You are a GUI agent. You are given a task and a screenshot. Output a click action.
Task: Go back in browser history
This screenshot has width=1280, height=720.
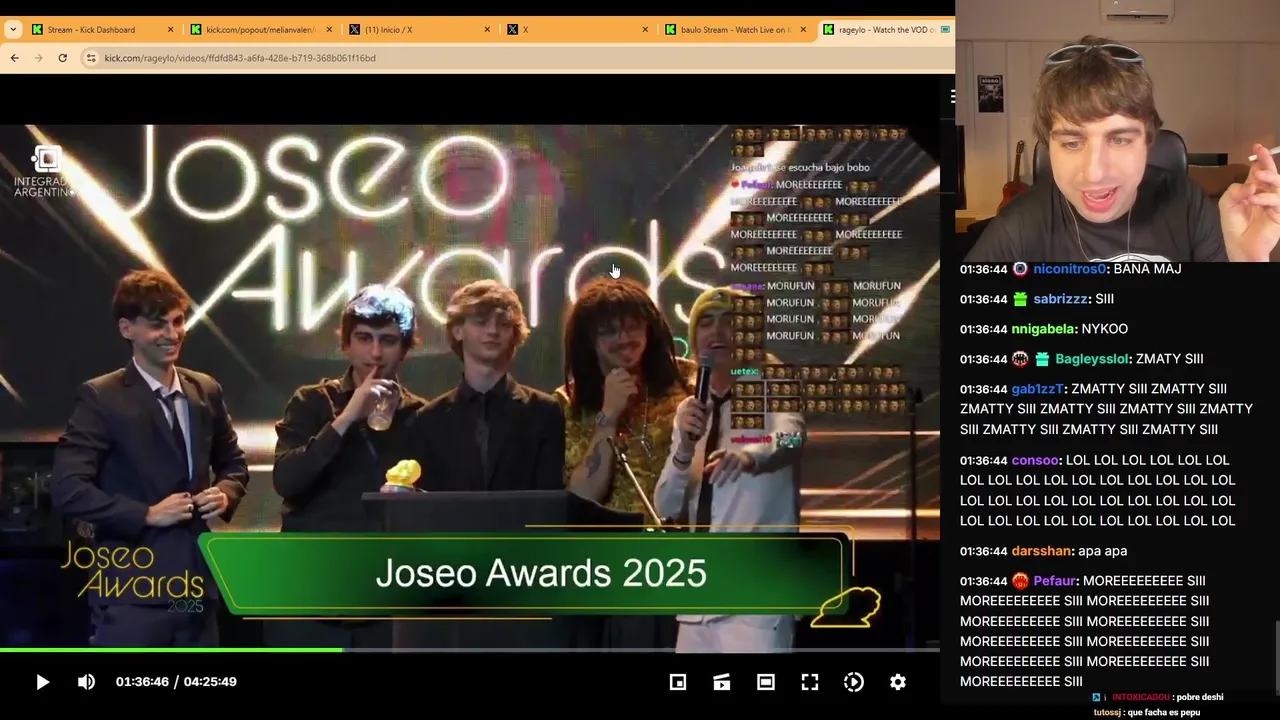14,58
